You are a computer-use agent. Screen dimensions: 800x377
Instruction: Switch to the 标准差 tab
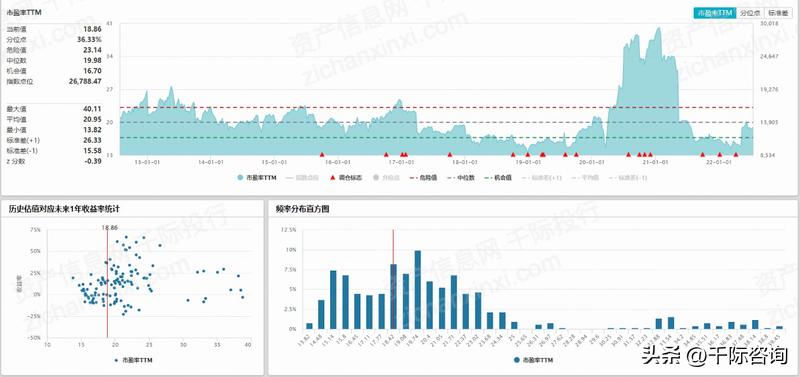[778, 13]
